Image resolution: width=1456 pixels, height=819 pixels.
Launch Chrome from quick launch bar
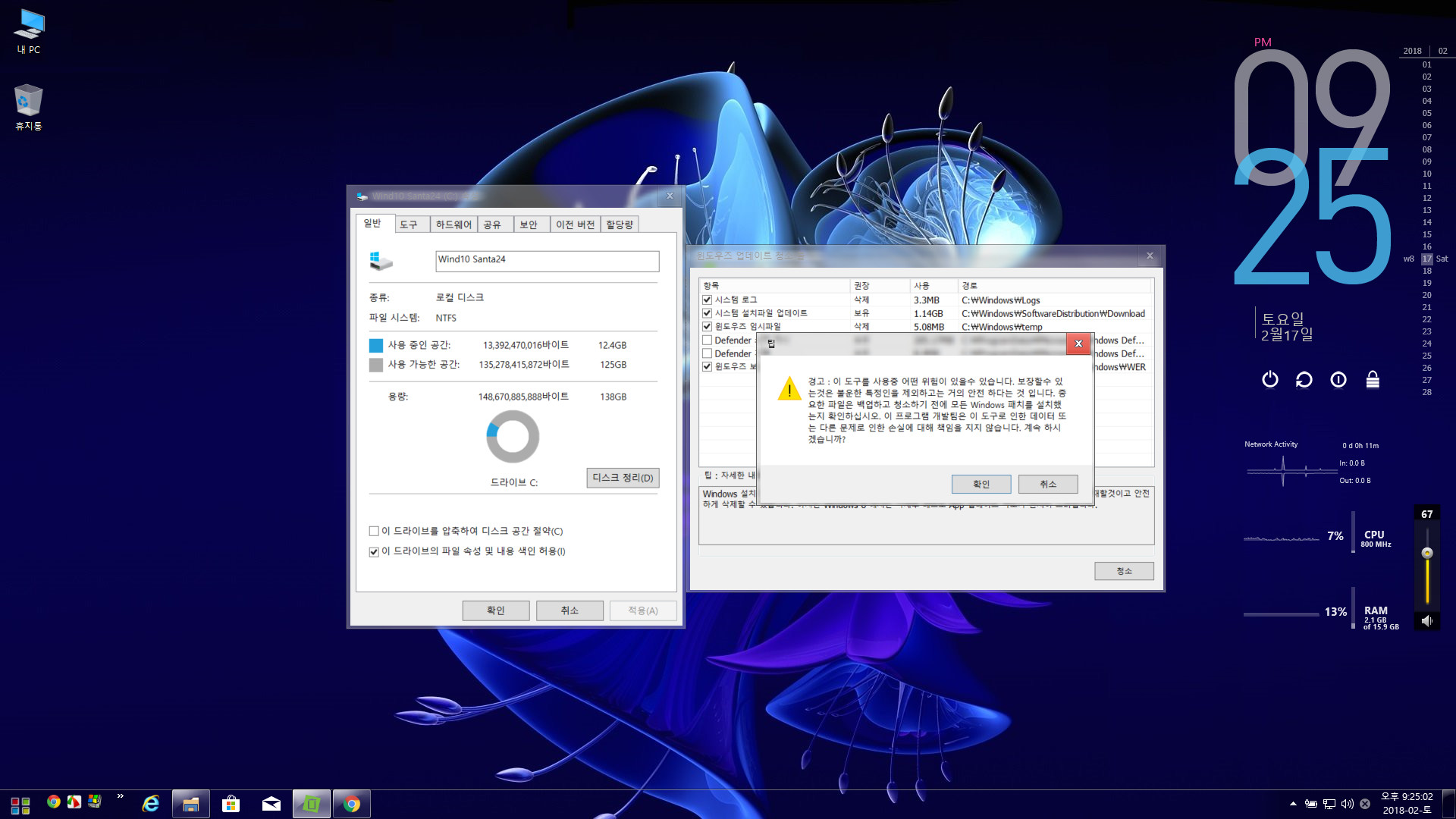coord(53,802)
